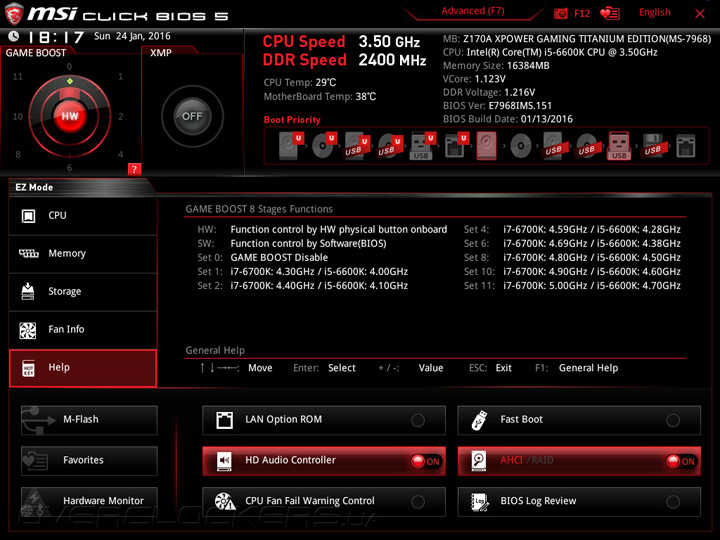Switch to Advanced (F7) mode
The image size is (720, 540).
[x=472, y=11]
